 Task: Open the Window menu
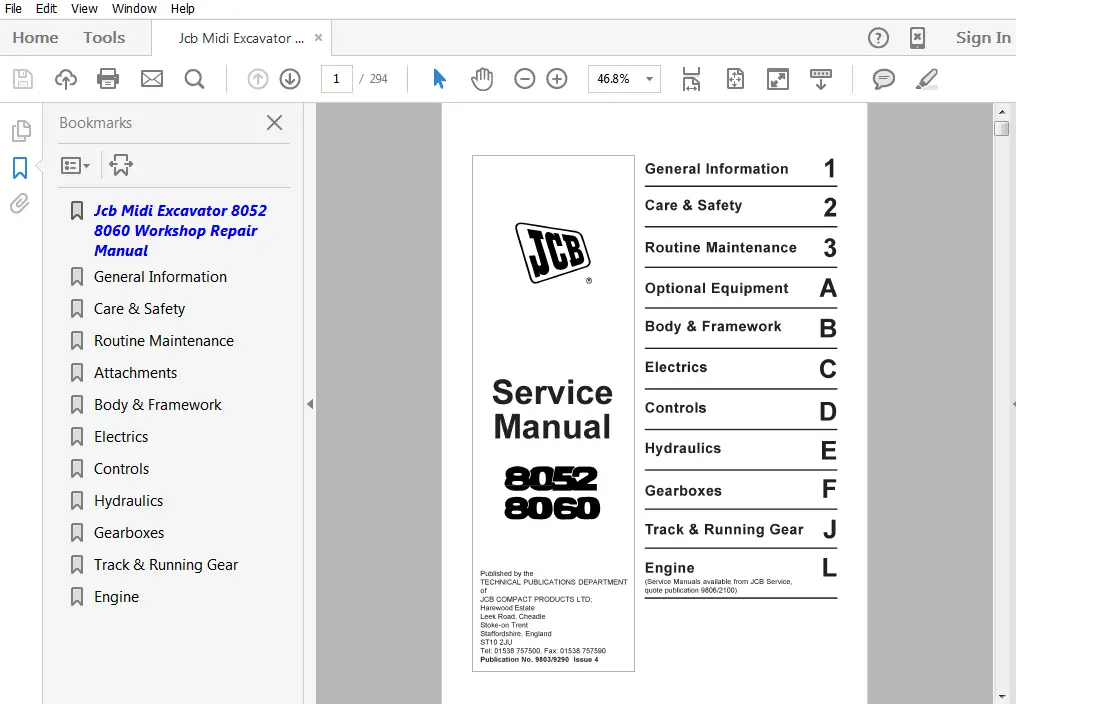(x=134, y=9)
